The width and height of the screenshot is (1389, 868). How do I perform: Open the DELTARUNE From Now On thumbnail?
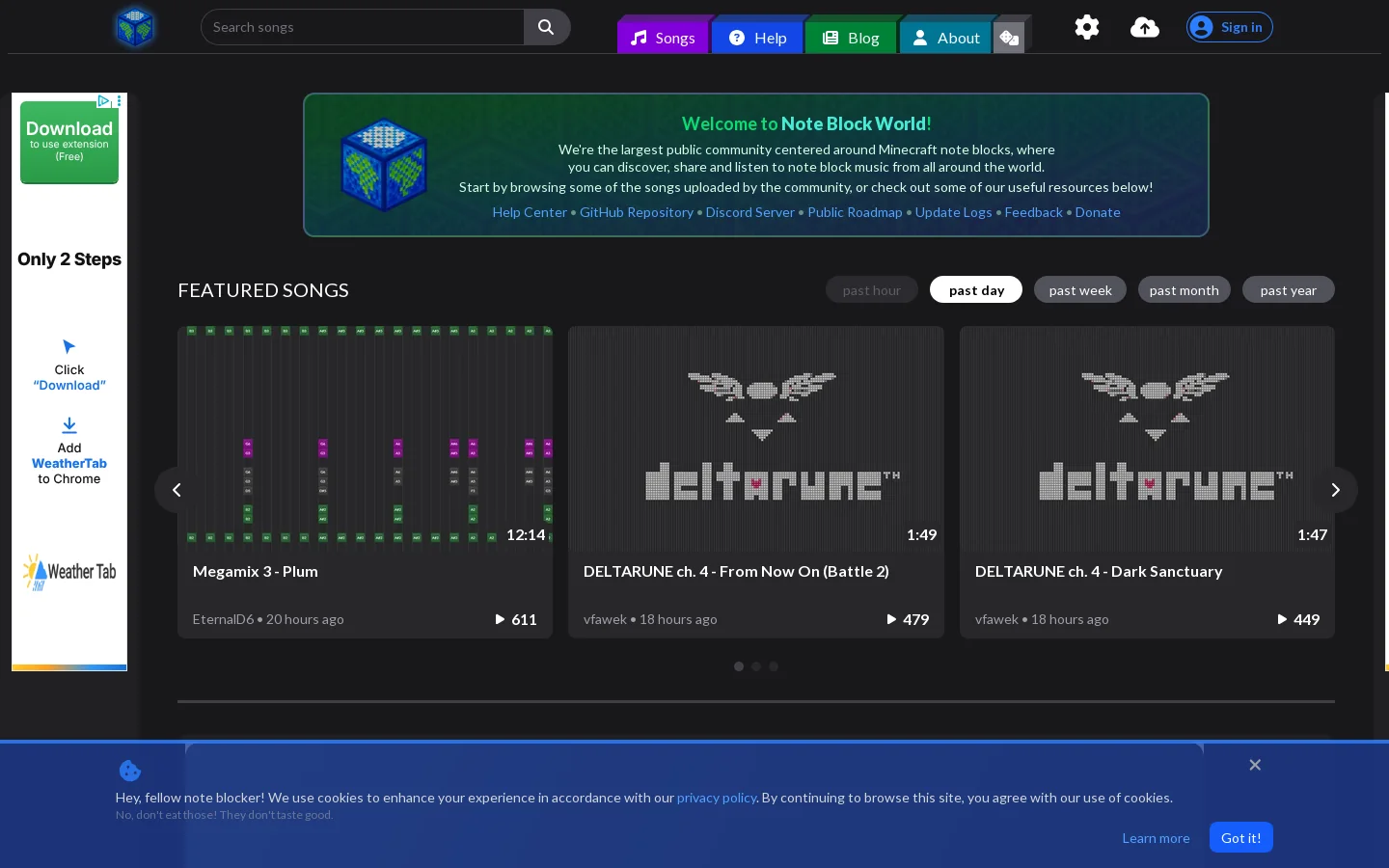(756, 439)
